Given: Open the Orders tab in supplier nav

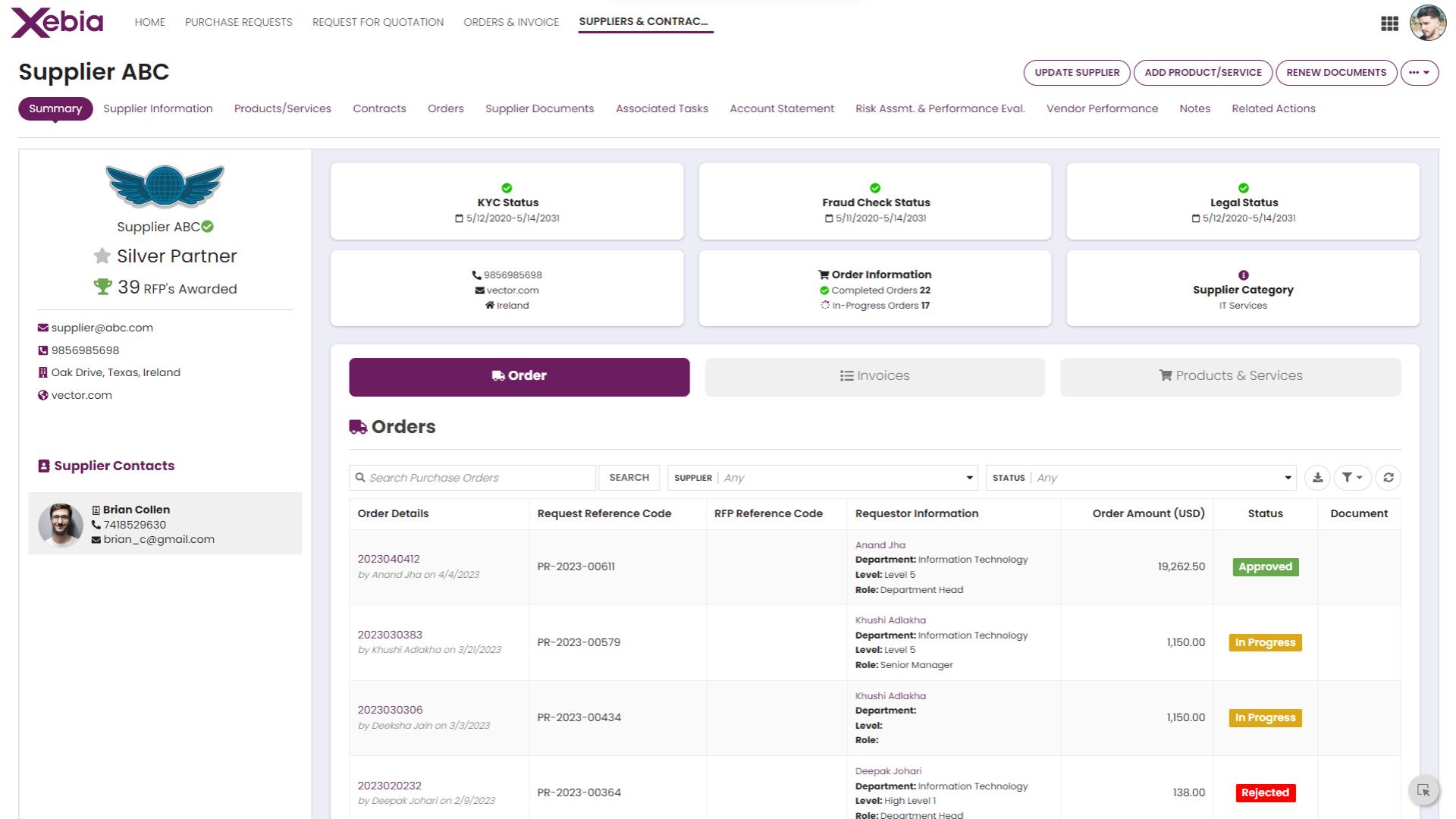Looking at the screenshot, I should click(x=446, y=108).
